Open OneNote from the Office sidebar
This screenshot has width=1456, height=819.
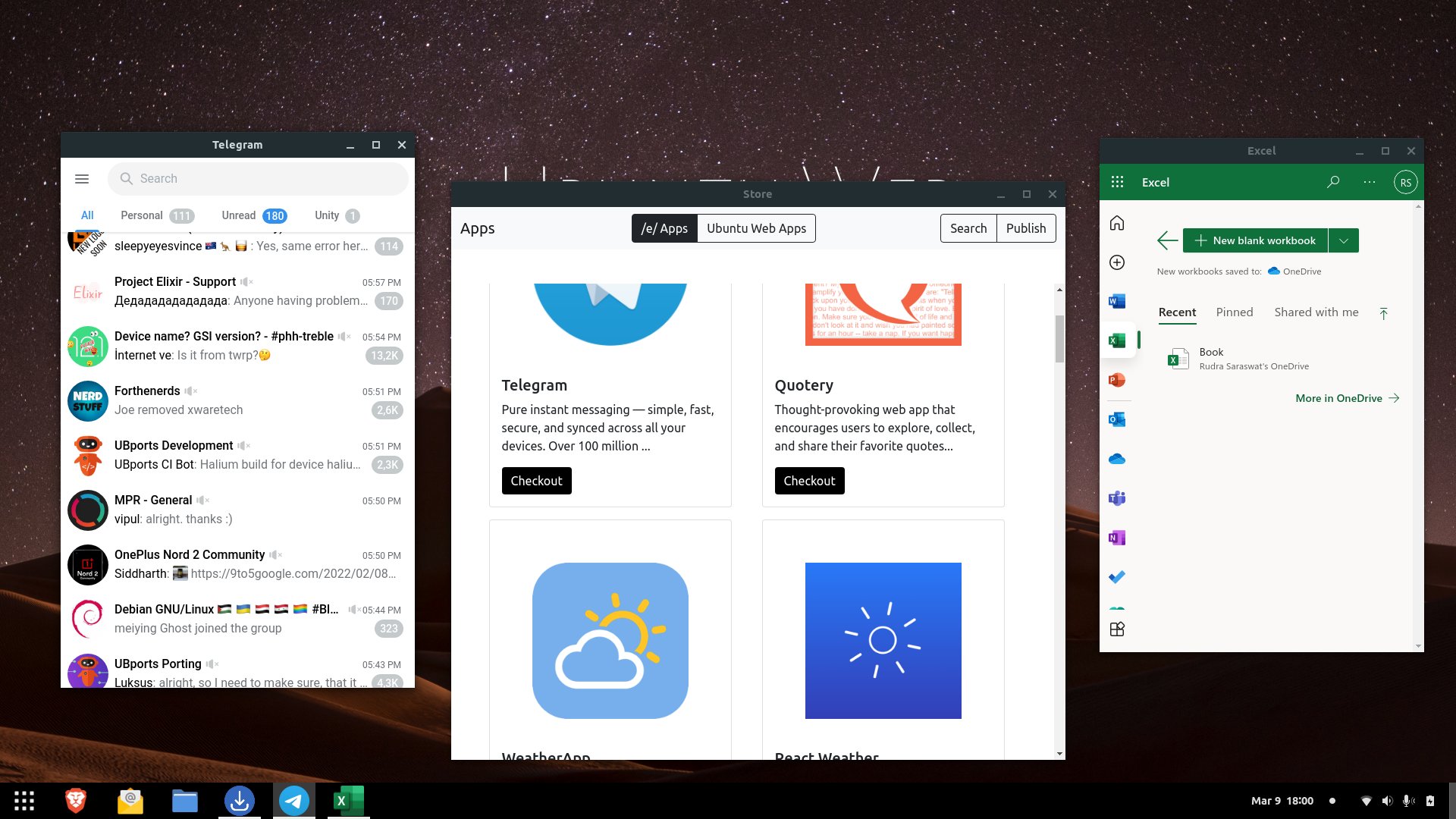pos(1117,538)
